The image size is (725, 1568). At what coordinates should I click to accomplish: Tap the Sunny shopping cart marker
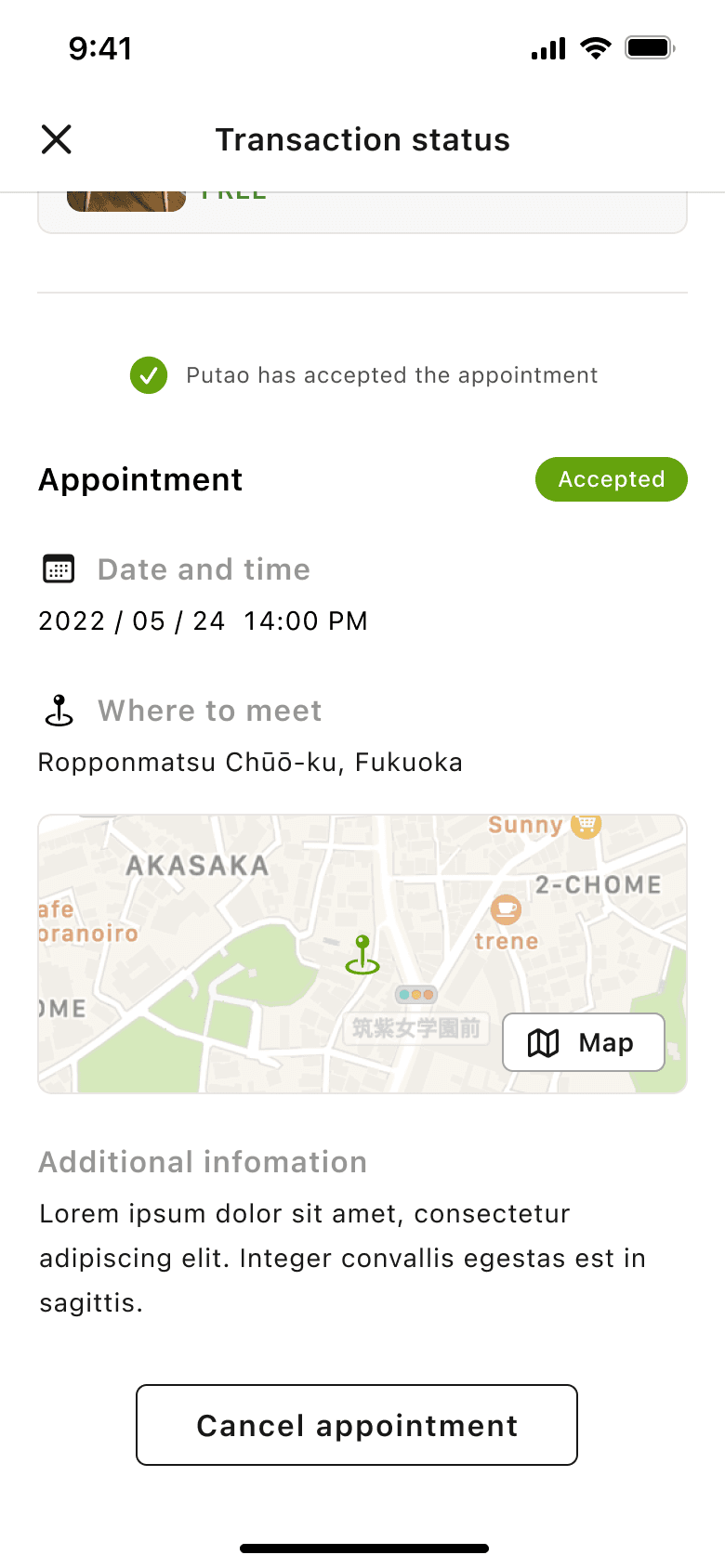(x=586, y=824)
